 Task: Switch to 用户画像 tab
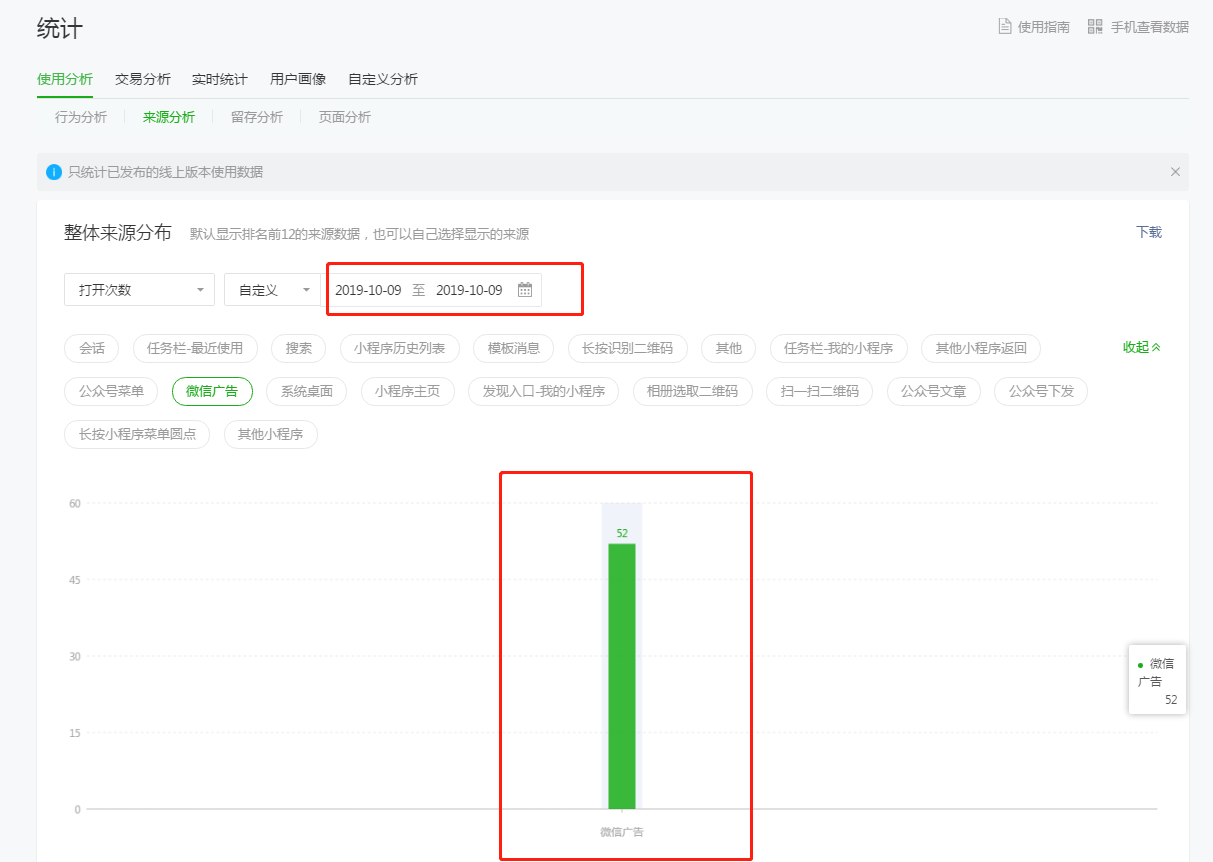(298, 79)
